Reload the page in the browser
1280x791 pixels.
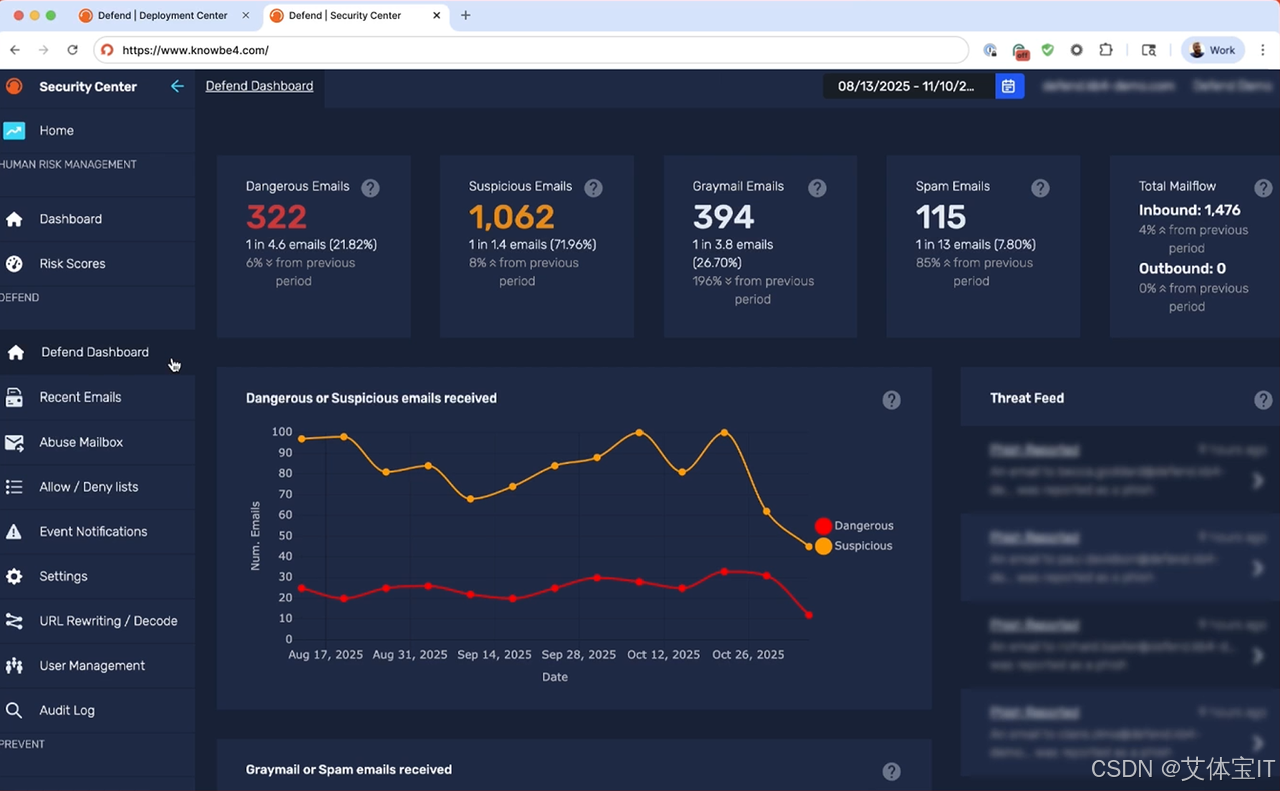(72, 50)
